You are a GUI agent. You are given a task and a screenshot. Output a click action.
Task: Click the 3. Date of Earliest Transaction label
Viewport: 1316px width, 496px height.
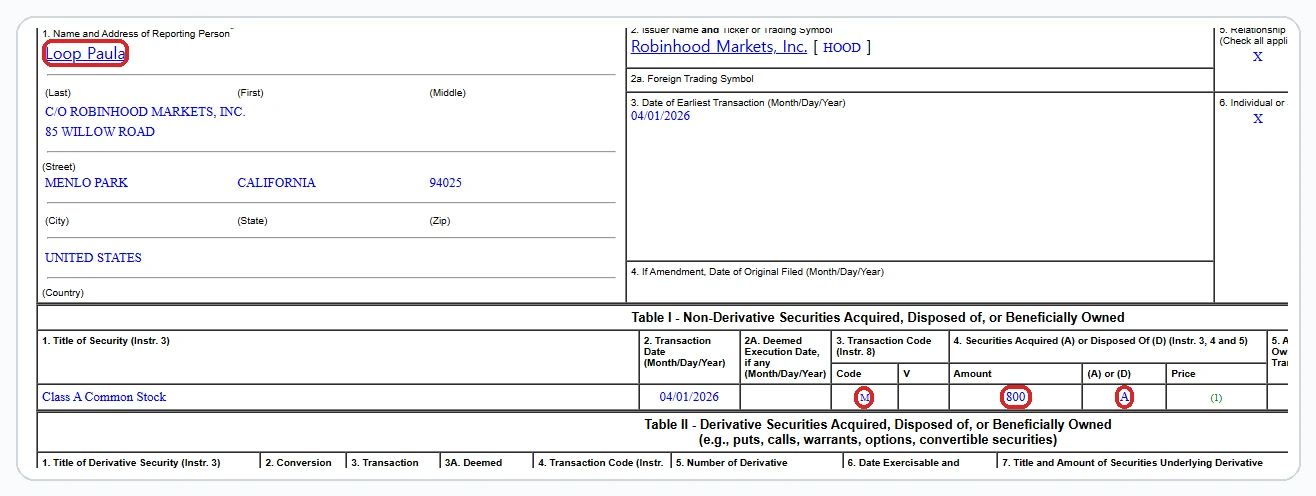click(737, 103)
